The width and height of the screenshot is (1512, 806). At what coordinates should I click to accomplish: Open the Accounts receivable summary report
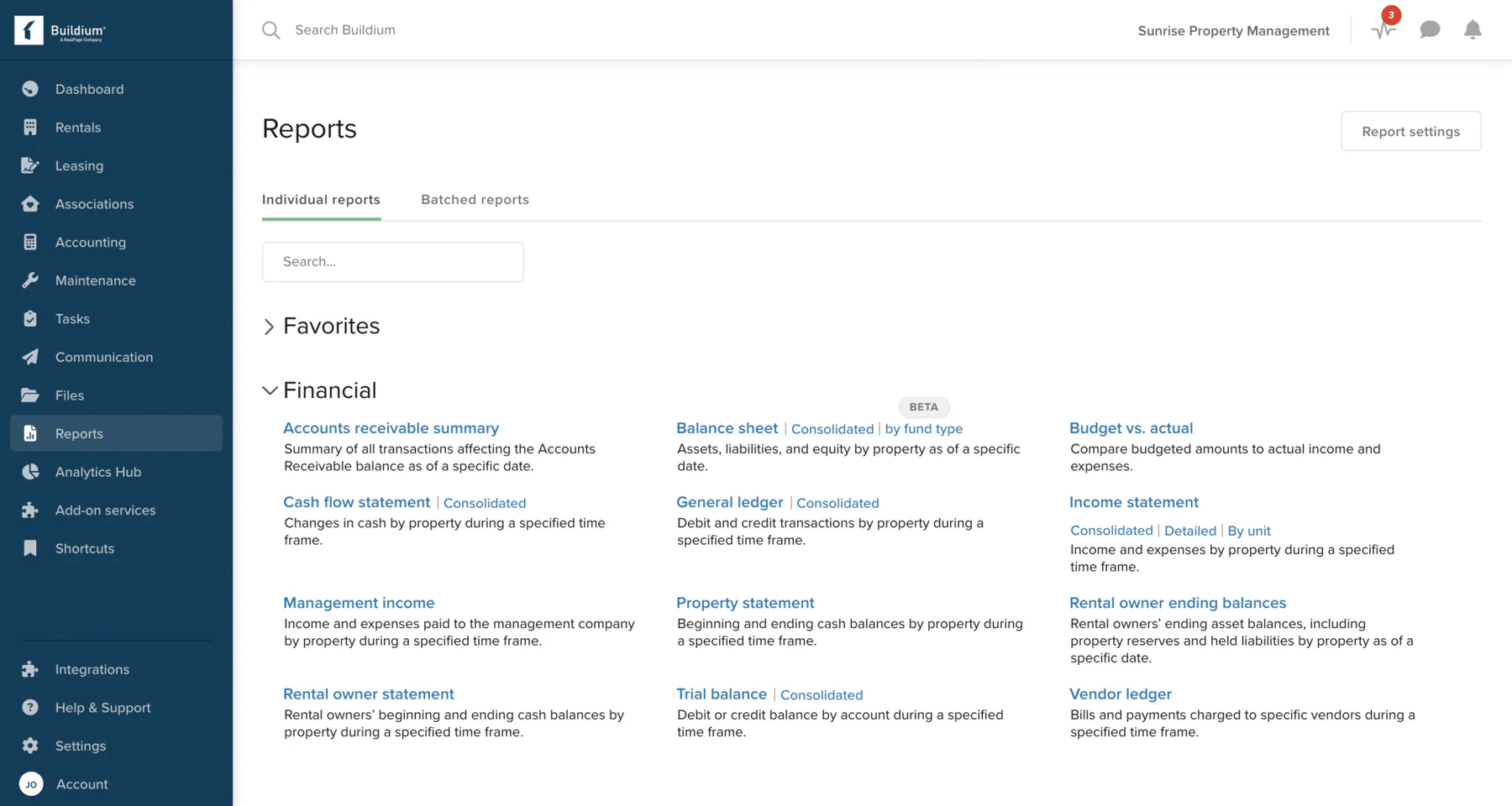coord(391,428)
